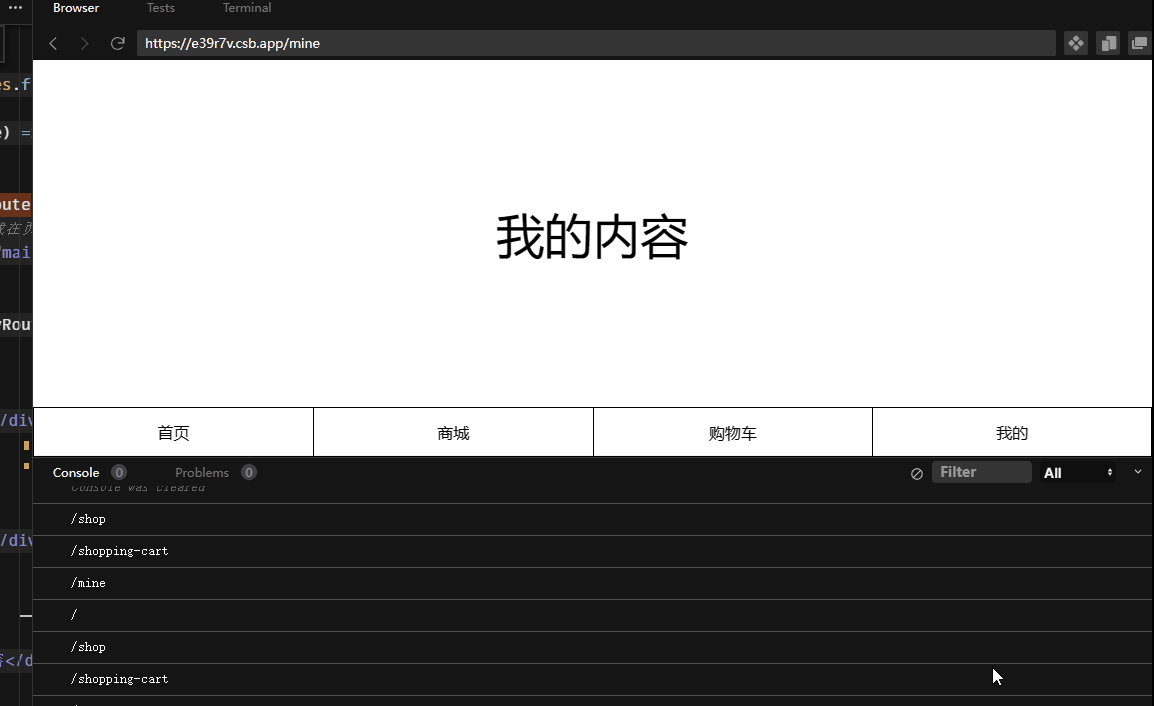Click the 我的内容 heading text

point(592,237)
